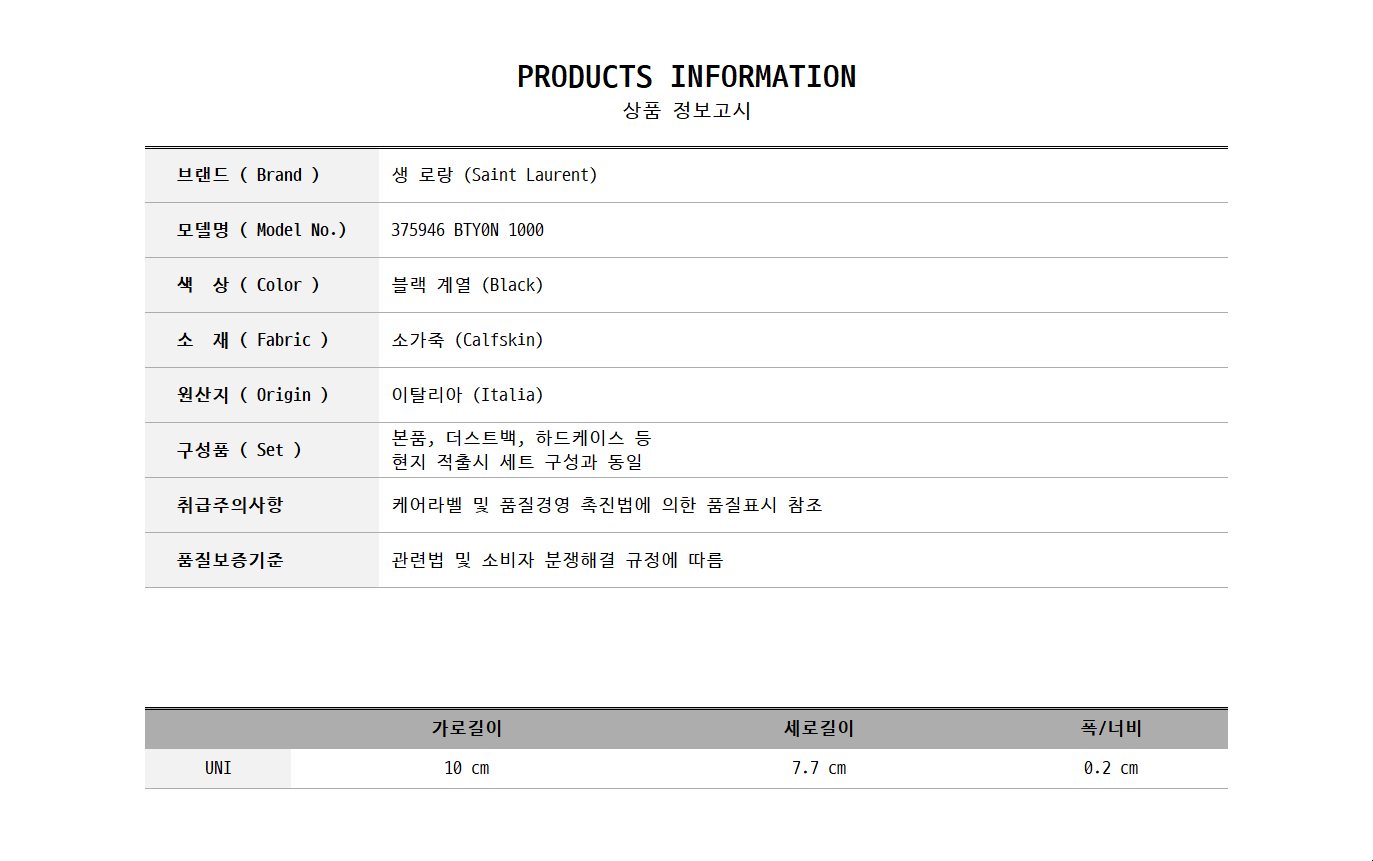The width and height of the screenshot is (1373, 861).
Task: Click the 생 로랑 (Saint Laurent) value
Action: pyautogui.click(x=494, y=175)
